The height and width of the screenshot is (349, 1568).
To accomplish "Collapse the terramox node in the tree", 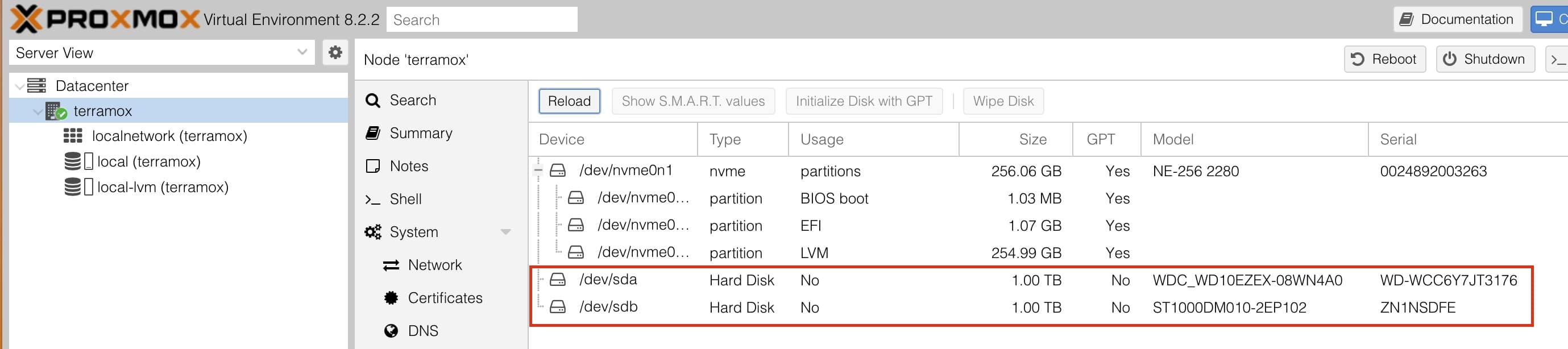I will [38, 112].
